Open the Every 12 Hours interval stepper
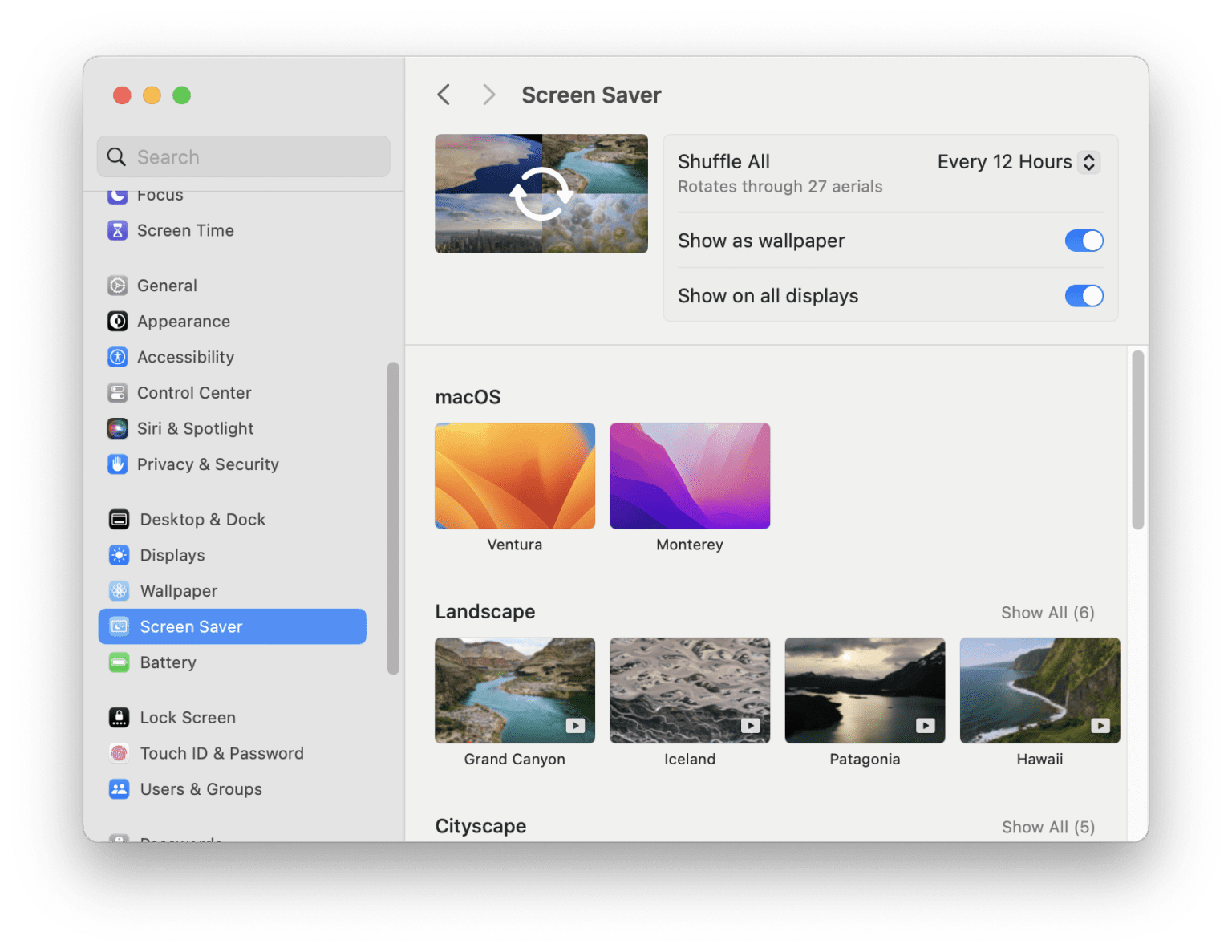The height and width of the screenshot is (952, 1232). click(1088, 162)
